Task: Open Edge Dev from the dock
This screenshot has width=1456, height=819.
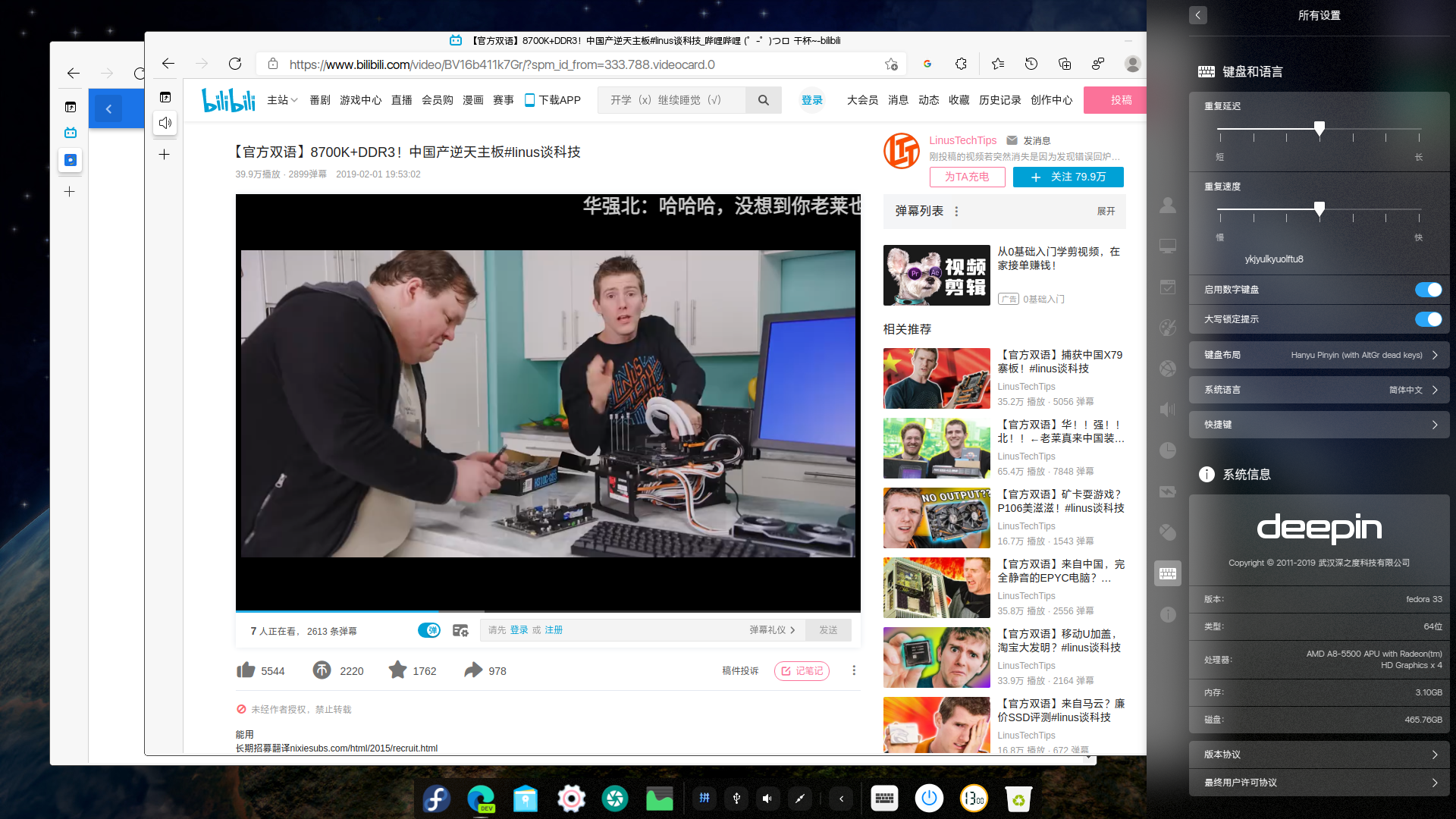Action: (x=481, y=798)
